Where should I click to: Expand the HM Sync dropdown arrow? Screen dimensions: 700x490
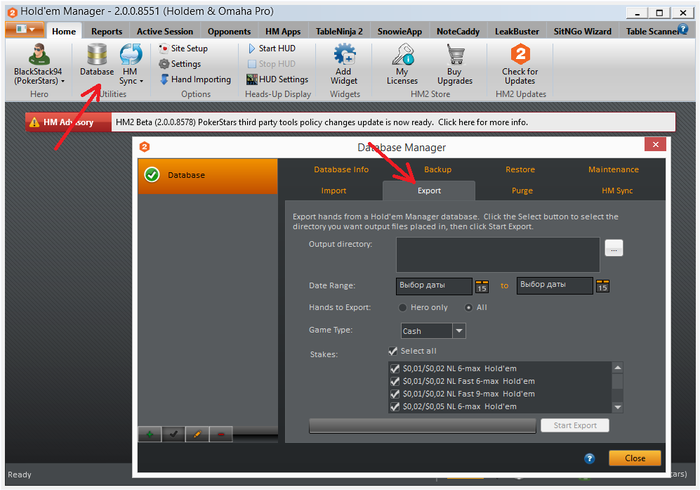[142, 81]
